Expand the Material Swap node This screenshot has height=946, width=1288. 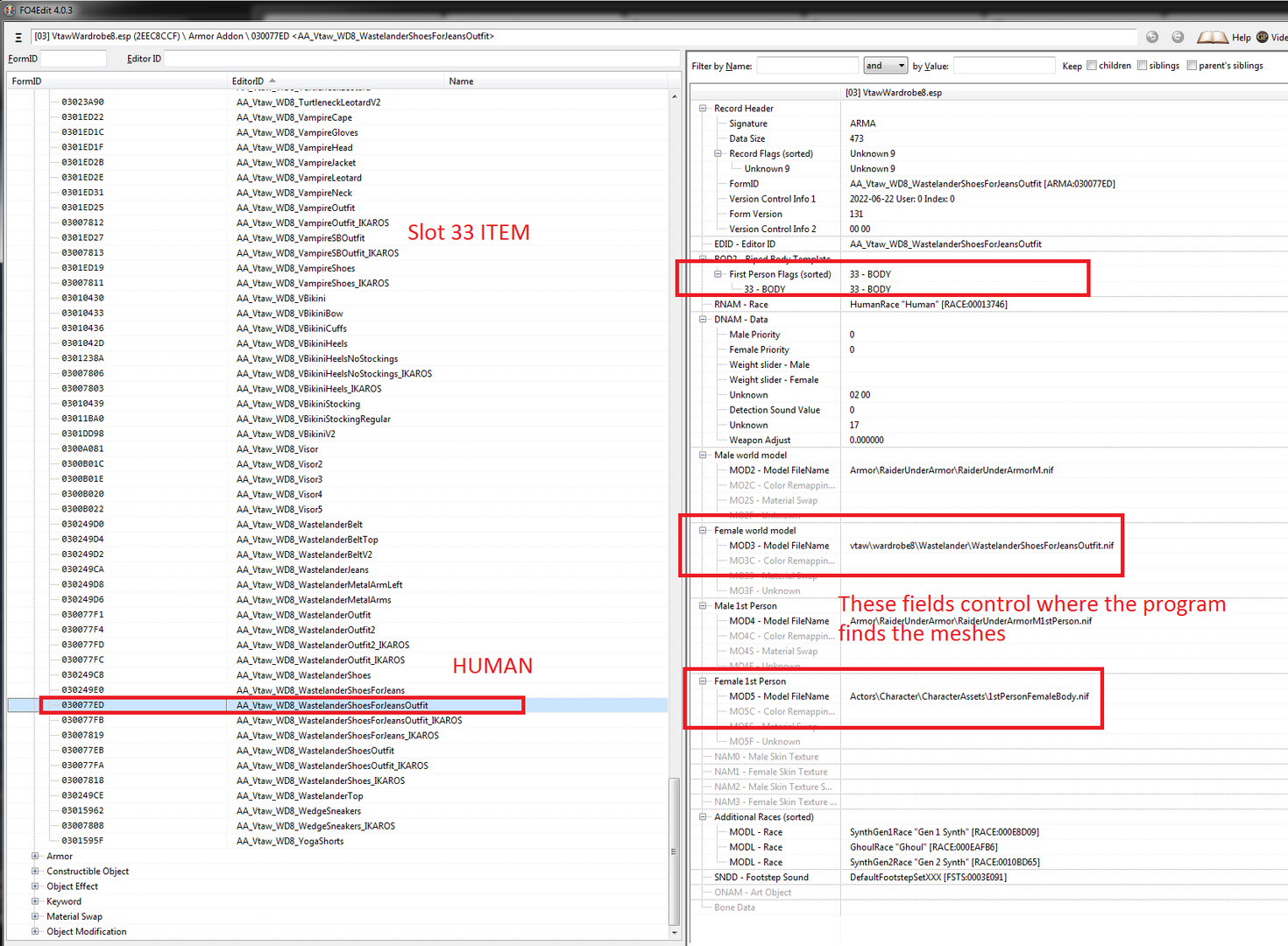click(35, 916)
